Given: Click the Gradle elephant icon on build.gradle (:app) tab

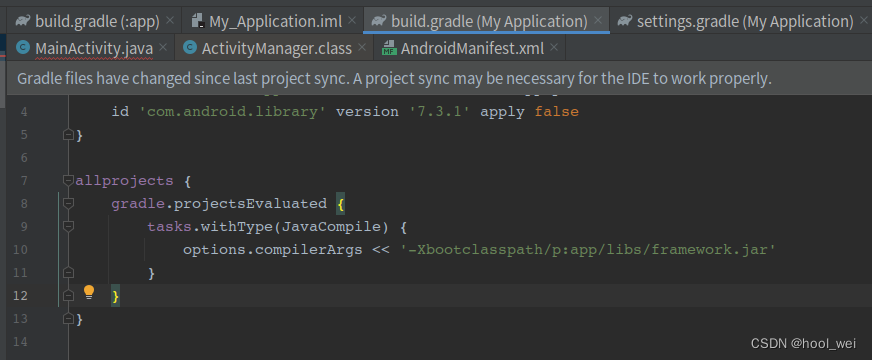Looking at the screenshot, I should point(23,21).
